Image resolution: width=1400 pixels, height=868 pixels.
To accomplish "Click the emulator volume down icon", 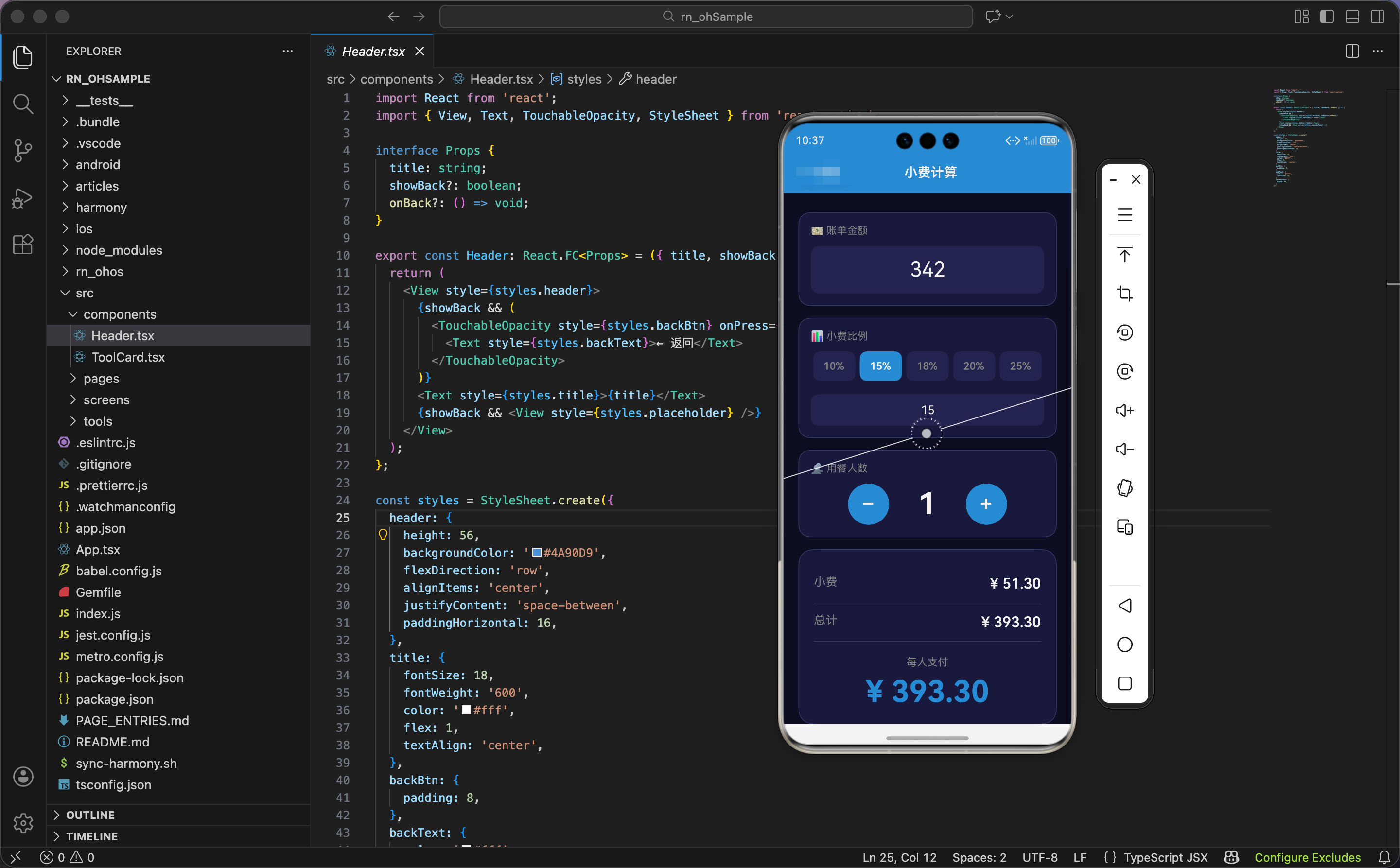I will (x=1124, y=449).
